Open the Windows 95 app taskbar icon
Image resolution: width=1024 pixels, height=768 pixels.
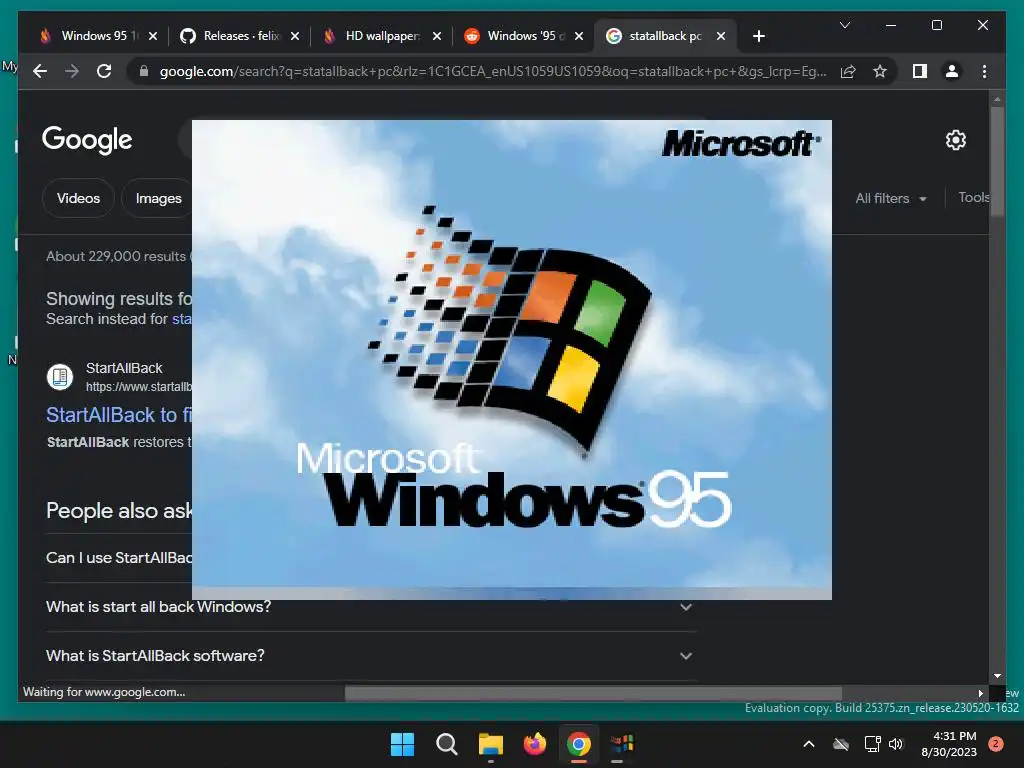click(622, 744)
